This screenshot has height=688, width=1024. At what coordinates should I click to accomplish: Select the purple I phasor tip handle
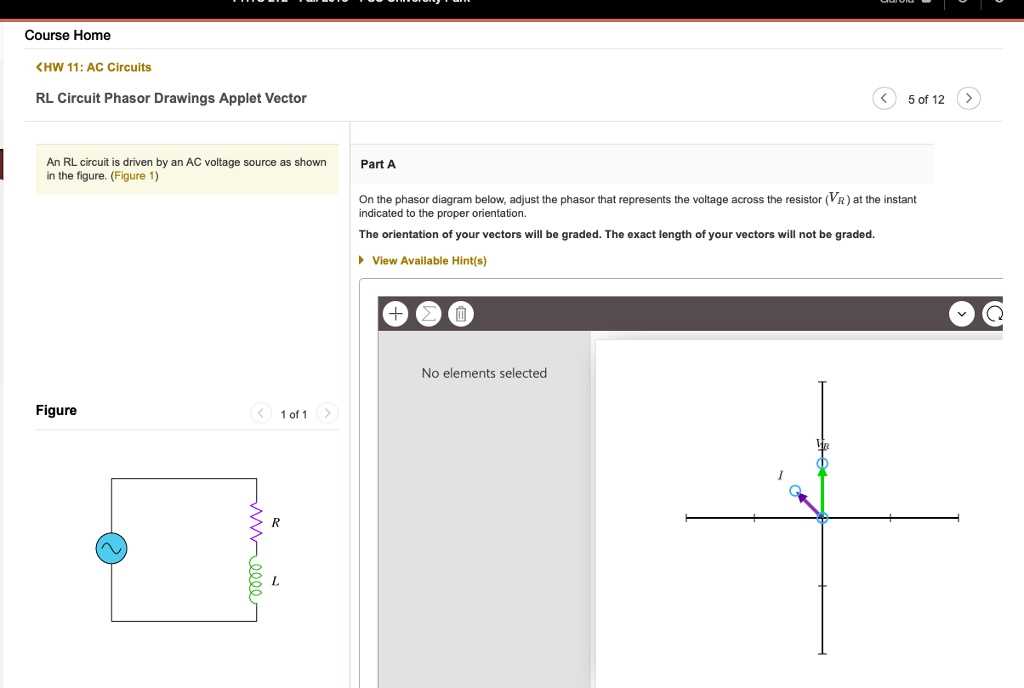[795, 490]
